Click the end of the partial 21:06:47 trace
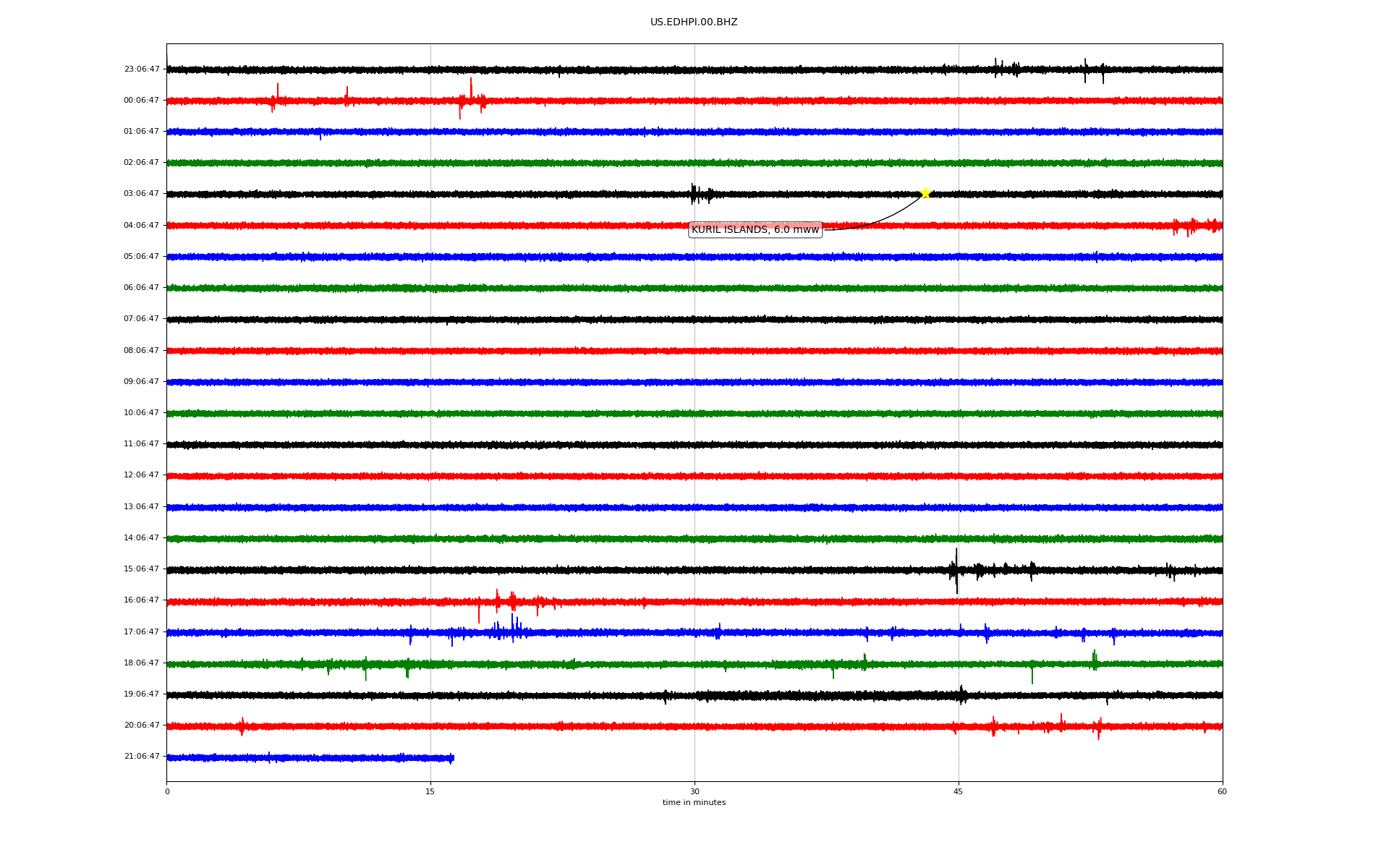 pos(453,758)
